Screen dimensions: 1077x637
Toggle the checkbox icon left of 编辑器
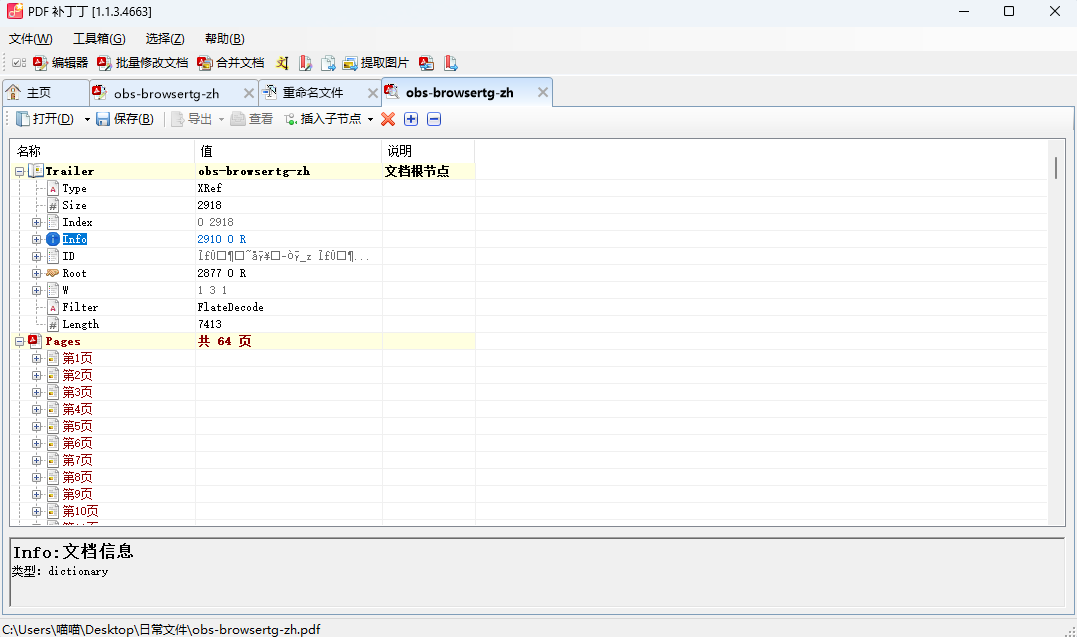(19, 63)
